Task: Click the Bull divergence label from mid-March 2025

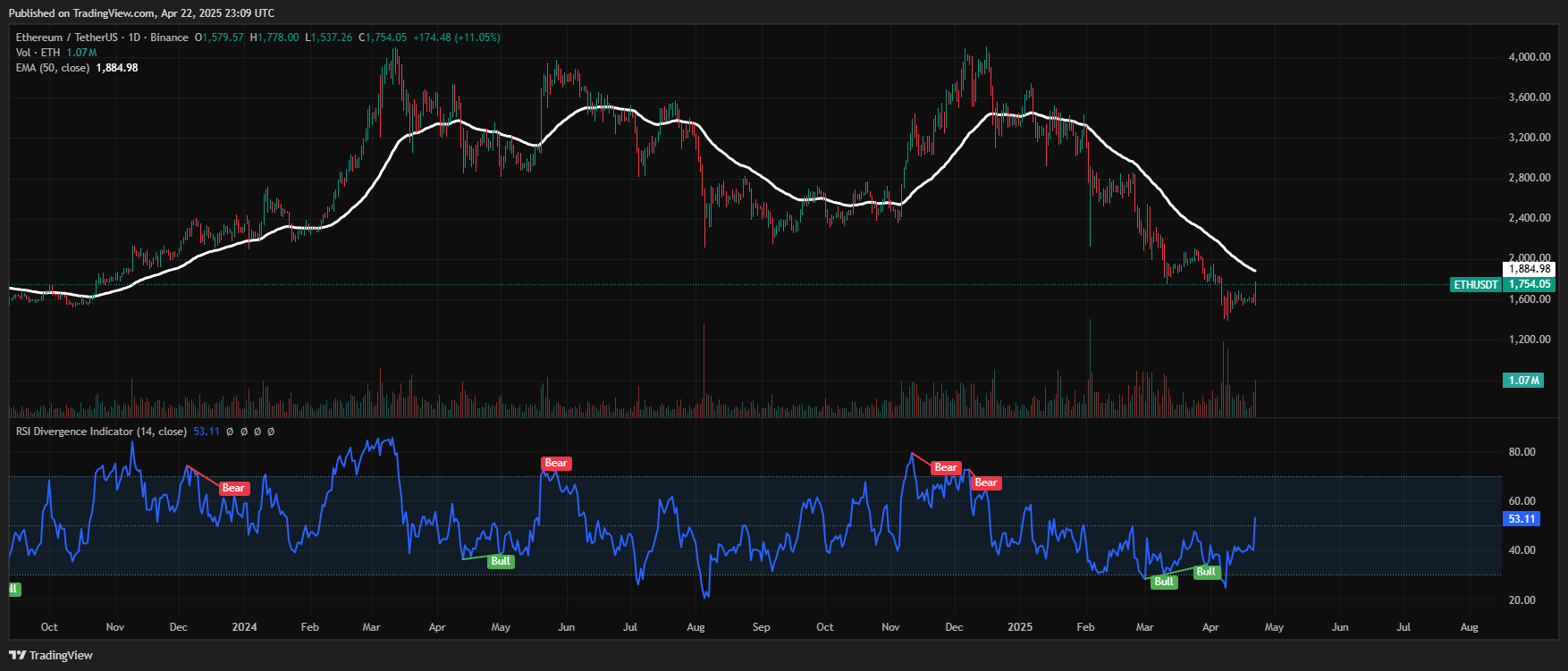Action: [x=1164, y=582]
